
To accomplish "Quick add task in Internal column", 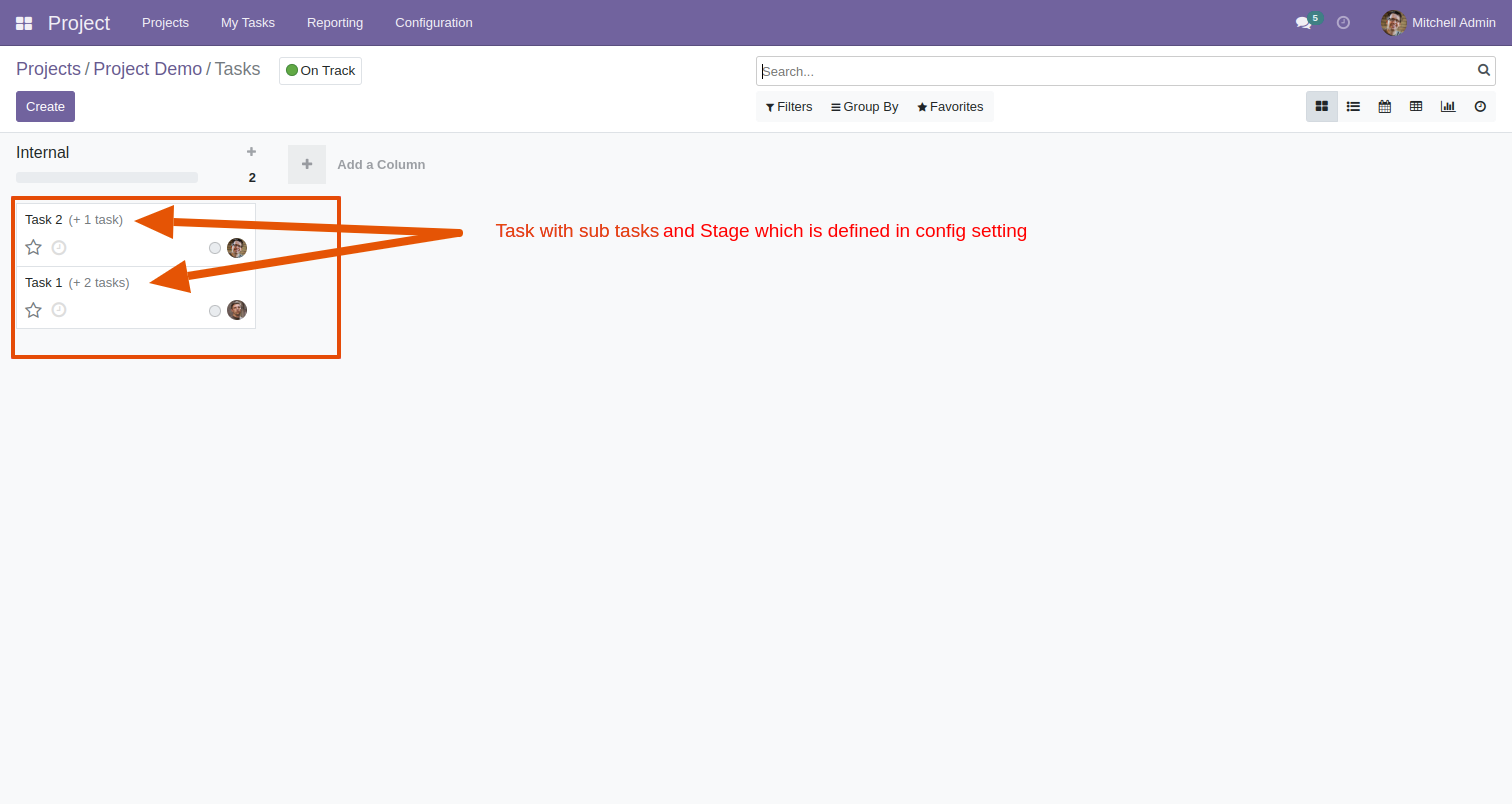I will click(251, 152).
